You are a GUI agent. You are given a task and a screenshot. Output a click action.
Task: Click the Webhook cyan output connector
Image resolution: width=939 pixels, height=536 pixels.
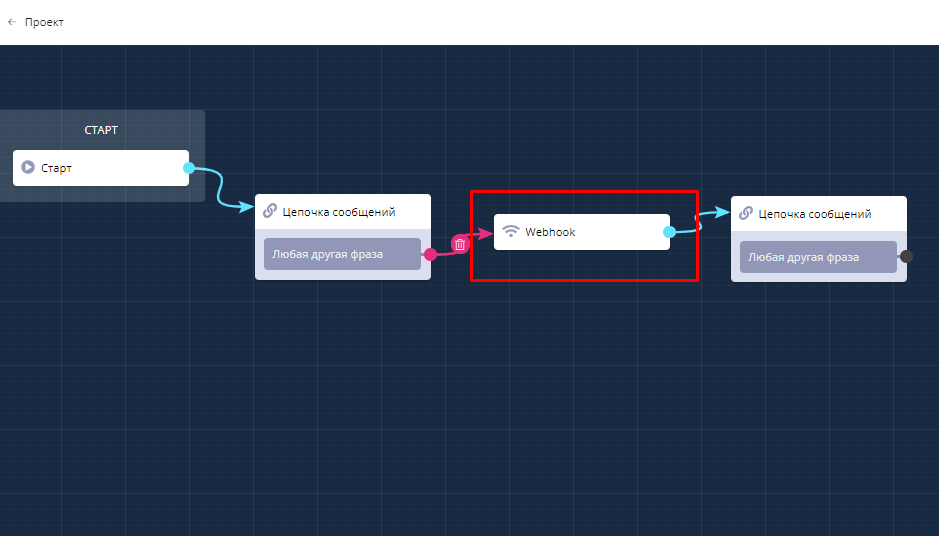click(670, 232)
